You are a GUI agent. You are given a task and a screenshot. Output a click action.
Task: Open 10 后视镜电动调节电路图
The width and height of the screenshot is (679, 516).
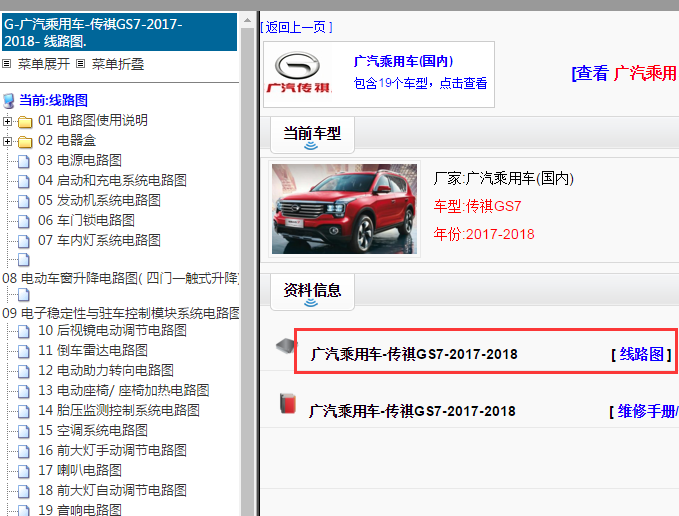[x=112, y=330]
